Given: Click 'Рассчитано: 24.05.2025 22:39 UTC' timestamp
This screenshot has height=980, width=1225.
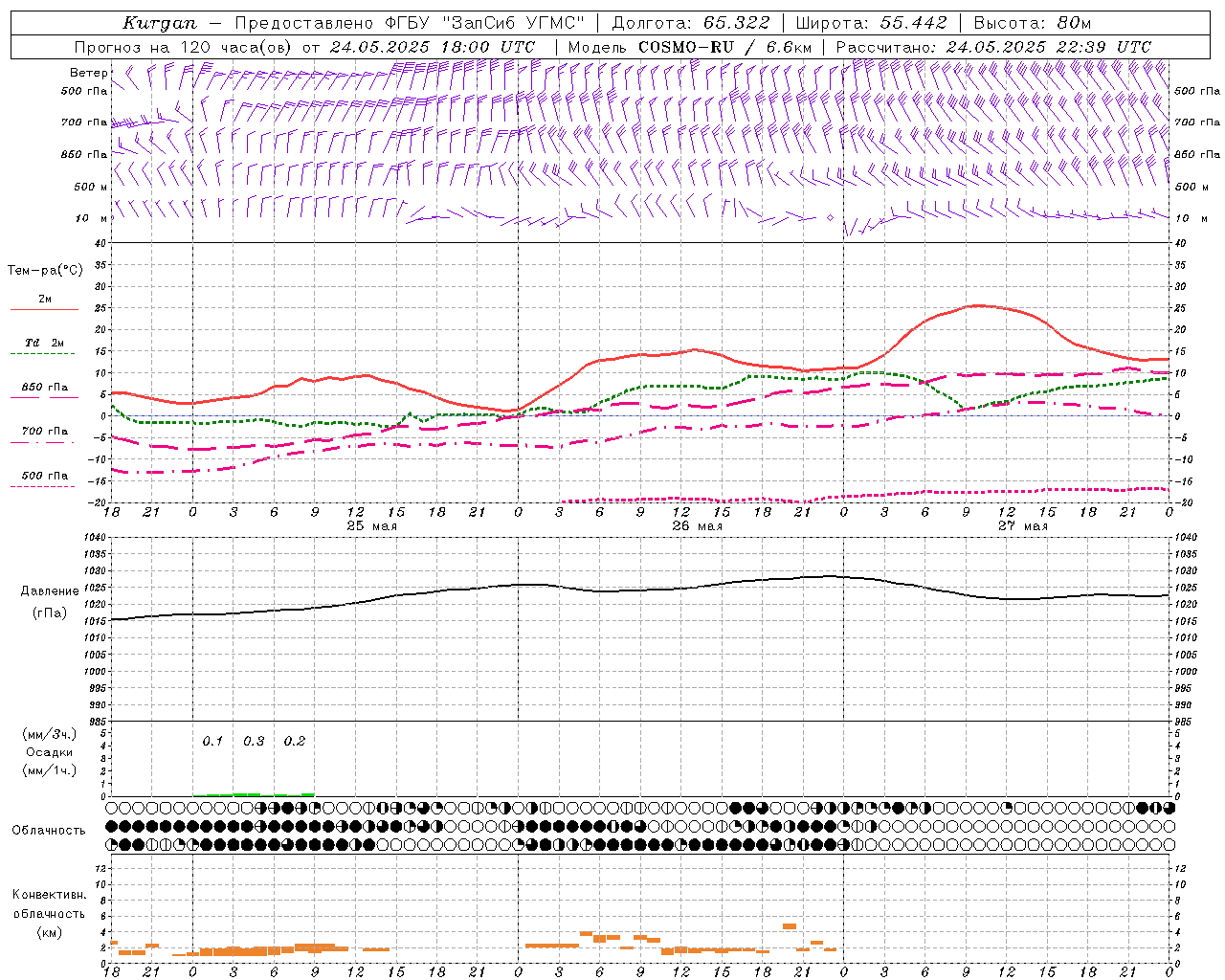Looking at the screenshot, I should coord(994,47).
